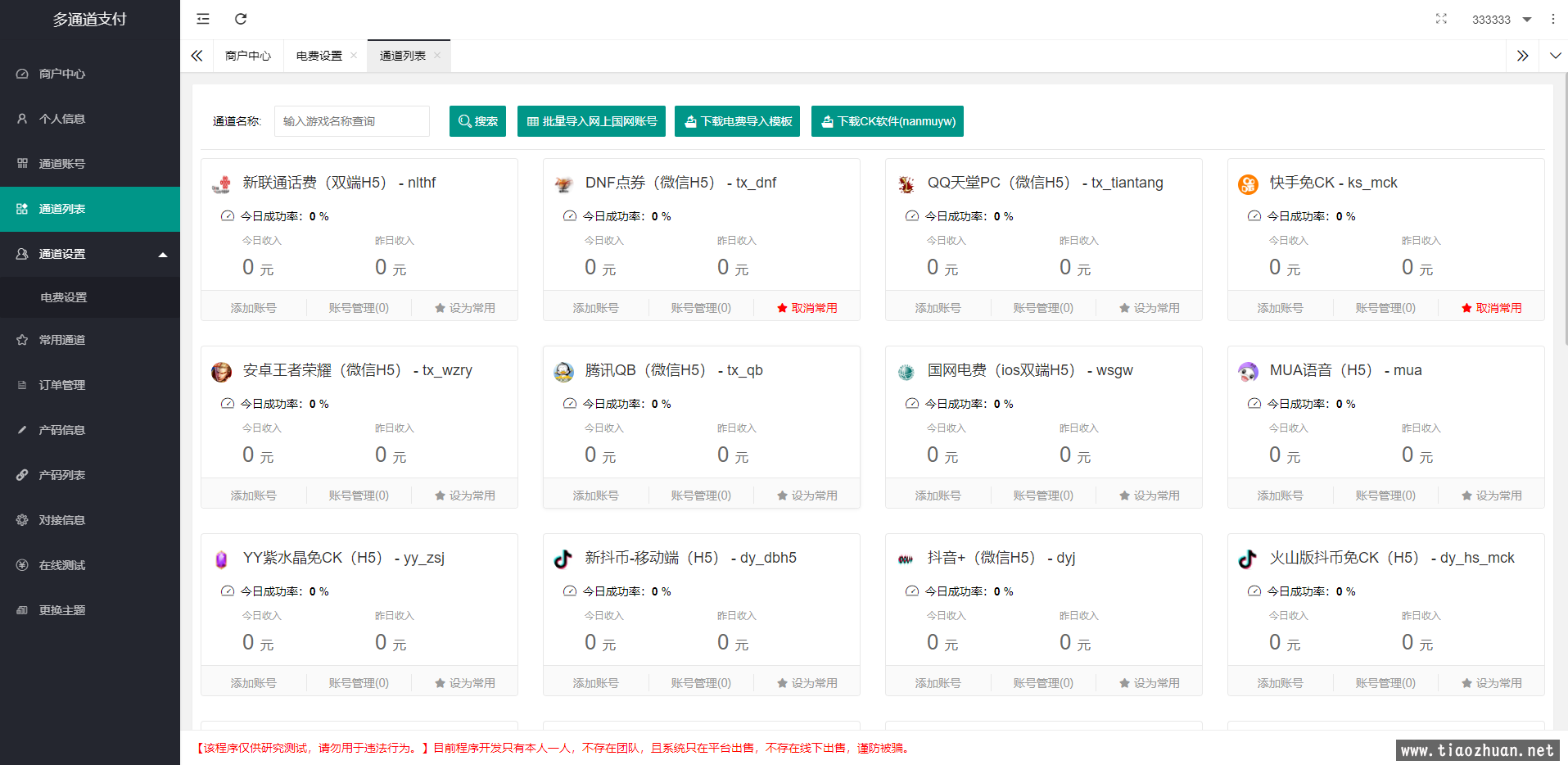This screenshot has height=765, width=1568.
Task: Click the TikTok icon for 新抖币-移动端
Action: tap(563, 559)
